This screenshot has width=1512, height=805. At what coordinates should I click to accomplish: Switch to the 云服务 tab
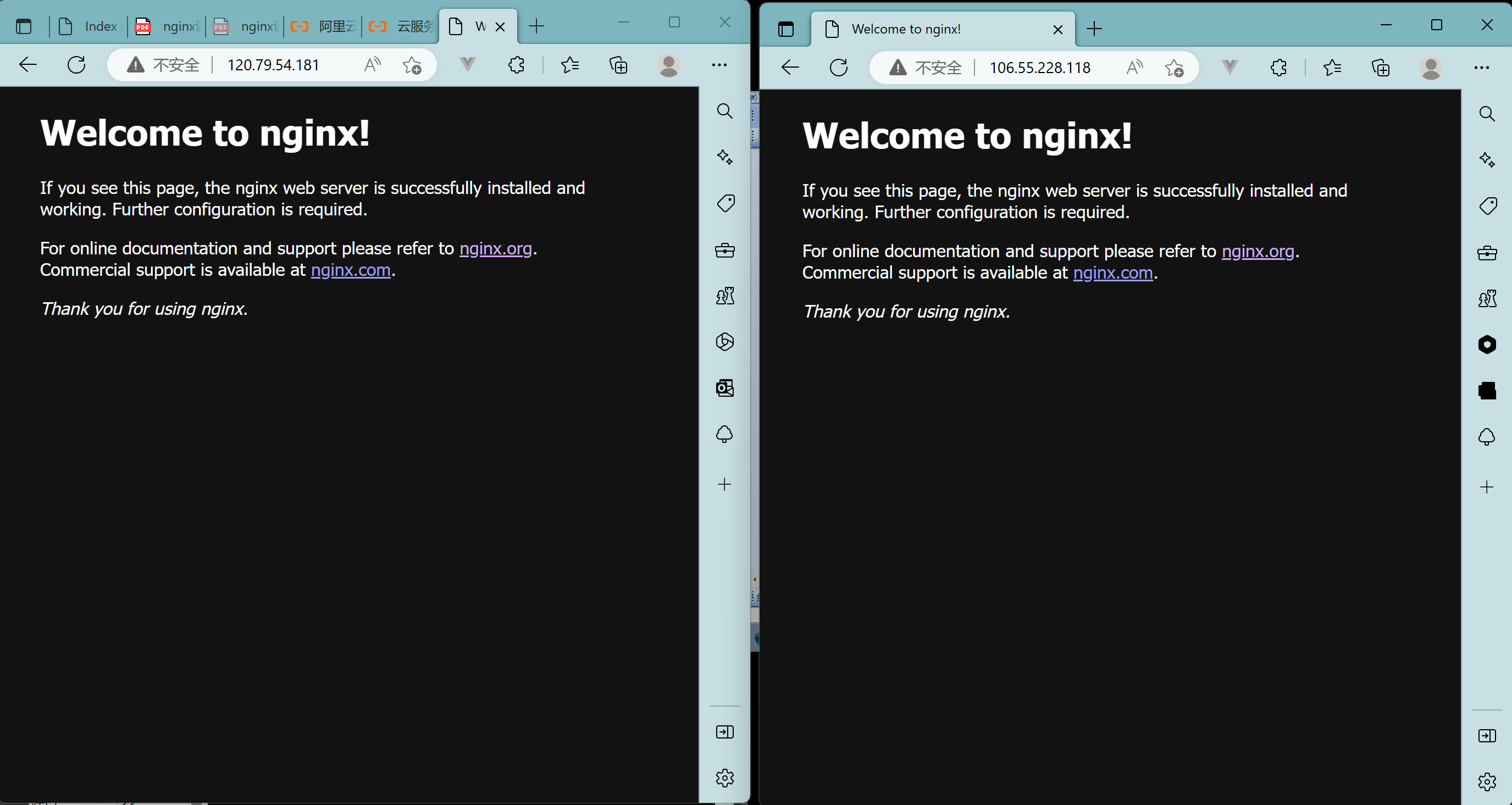[x=401, y=26]
